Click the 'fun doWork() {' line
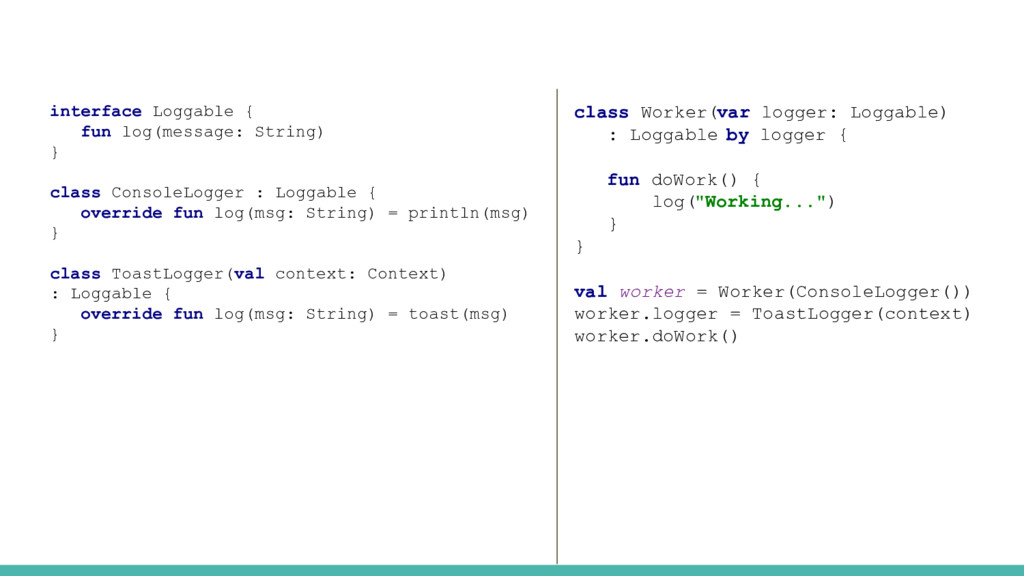 pyautogui.click(x=684, y=180)
